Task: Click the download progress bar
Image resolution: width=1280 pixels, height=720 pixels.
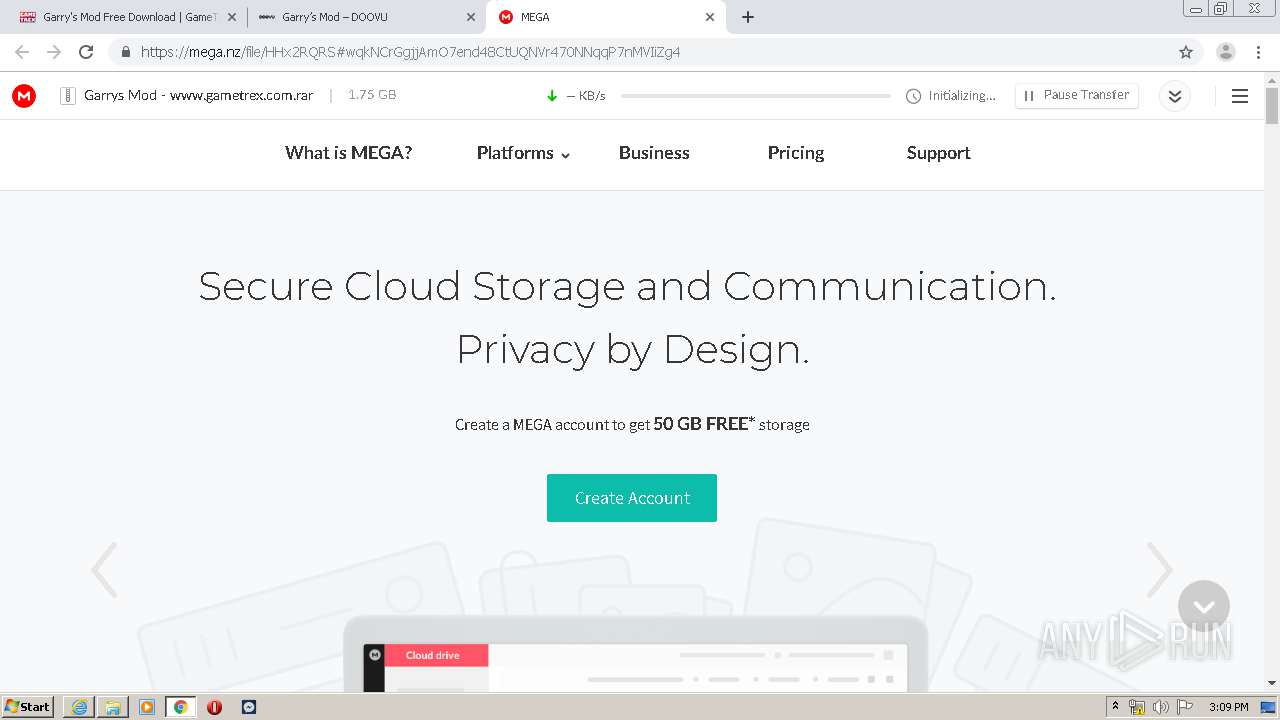Action: (756, 96)
